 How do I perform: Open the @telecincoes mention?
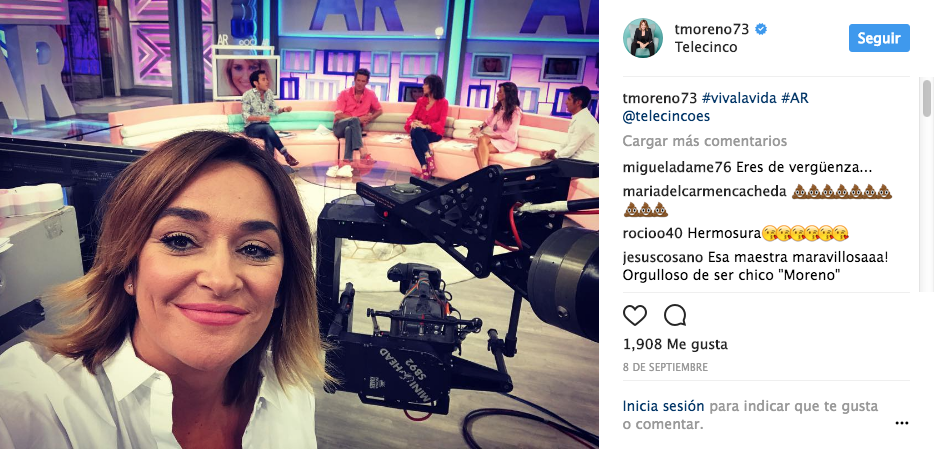coord(666,117)
